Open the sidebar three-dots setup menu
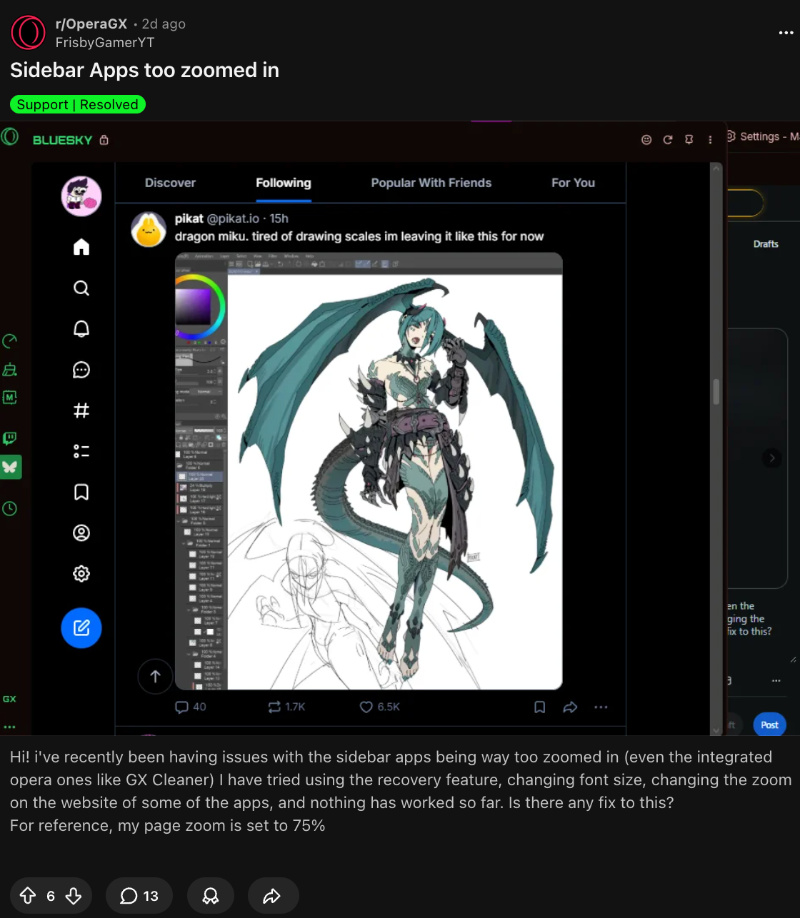The height and width of the screenshot is (918, 800). [9, 727]
